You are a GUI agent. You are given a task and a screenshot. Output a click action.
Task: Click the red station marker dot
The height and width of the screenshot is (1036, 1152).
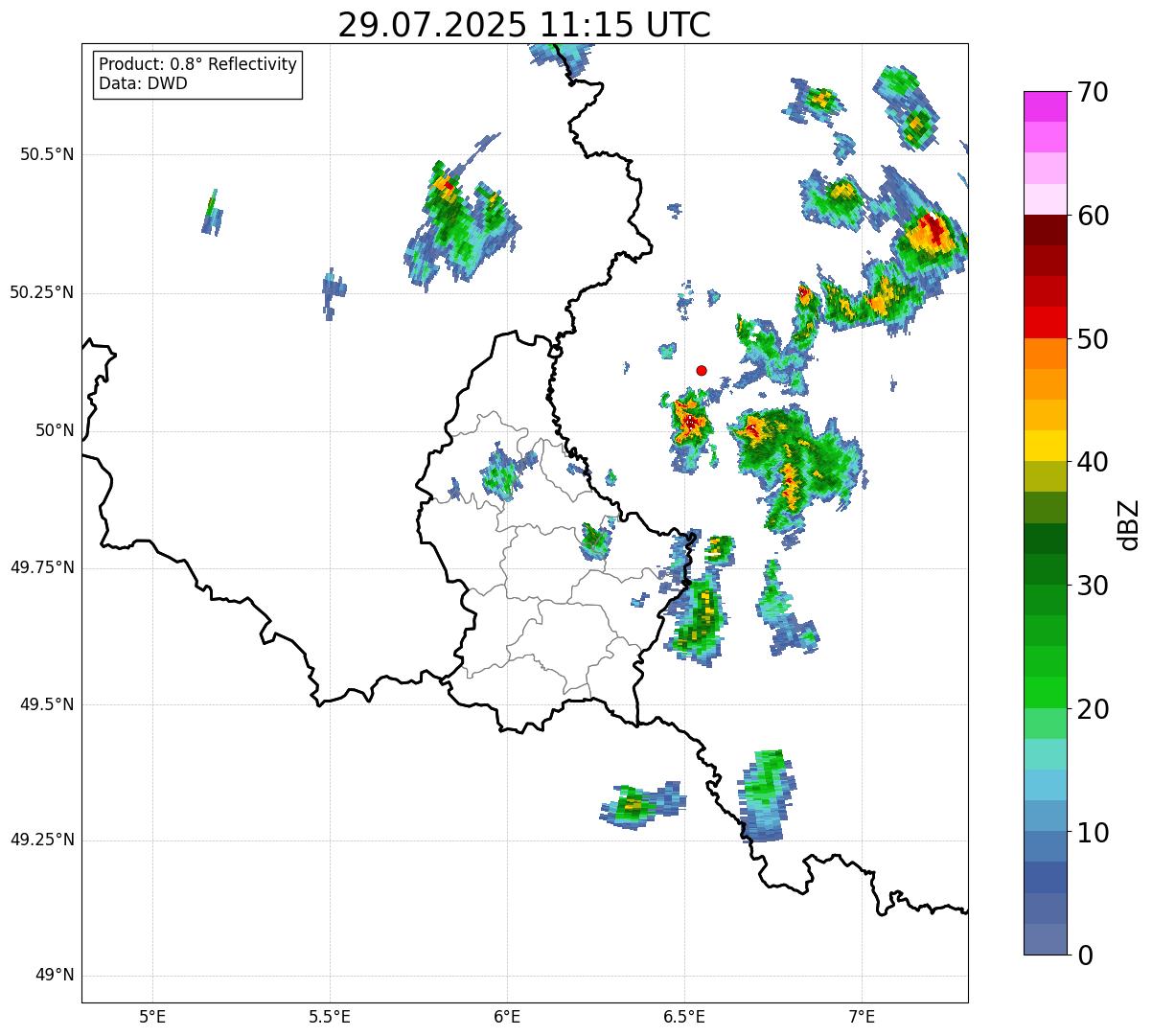click(x=702, y=370)
